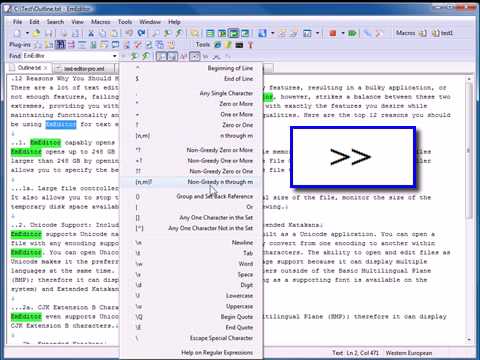Viewport: 480px width, 360px height.
Task: Close the Outline.txt tab
Action: (x=46, y=68)
